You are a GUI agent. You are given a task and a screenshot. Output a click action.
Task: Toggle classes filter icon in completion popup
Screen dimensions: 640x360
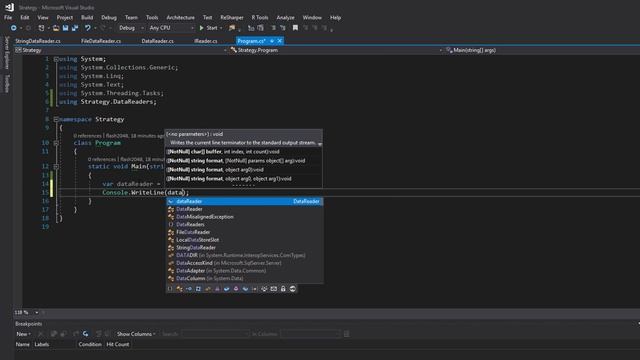click(x=180, y=289)
